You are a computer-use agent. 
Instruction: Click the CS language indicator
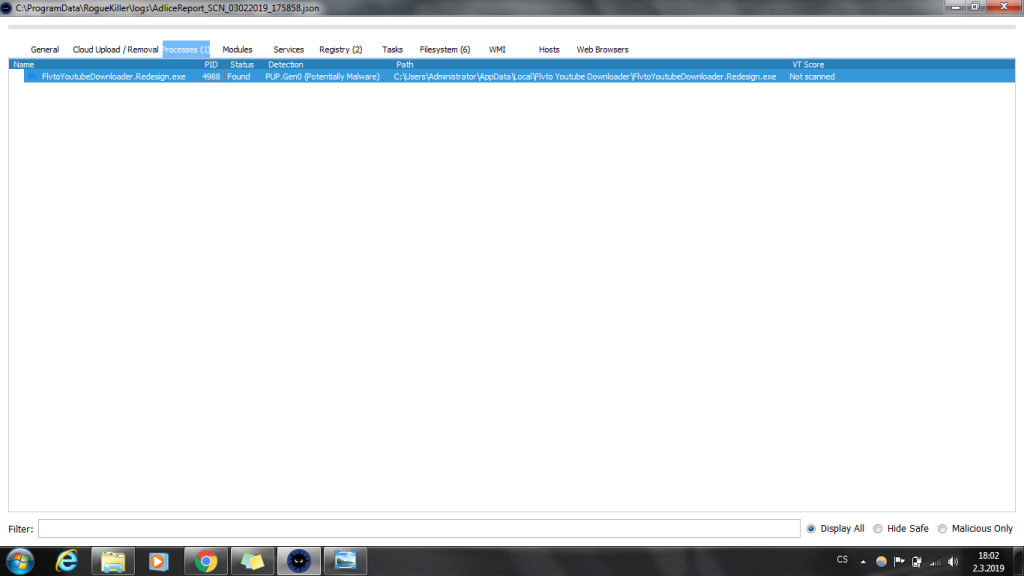pos(842,560)
